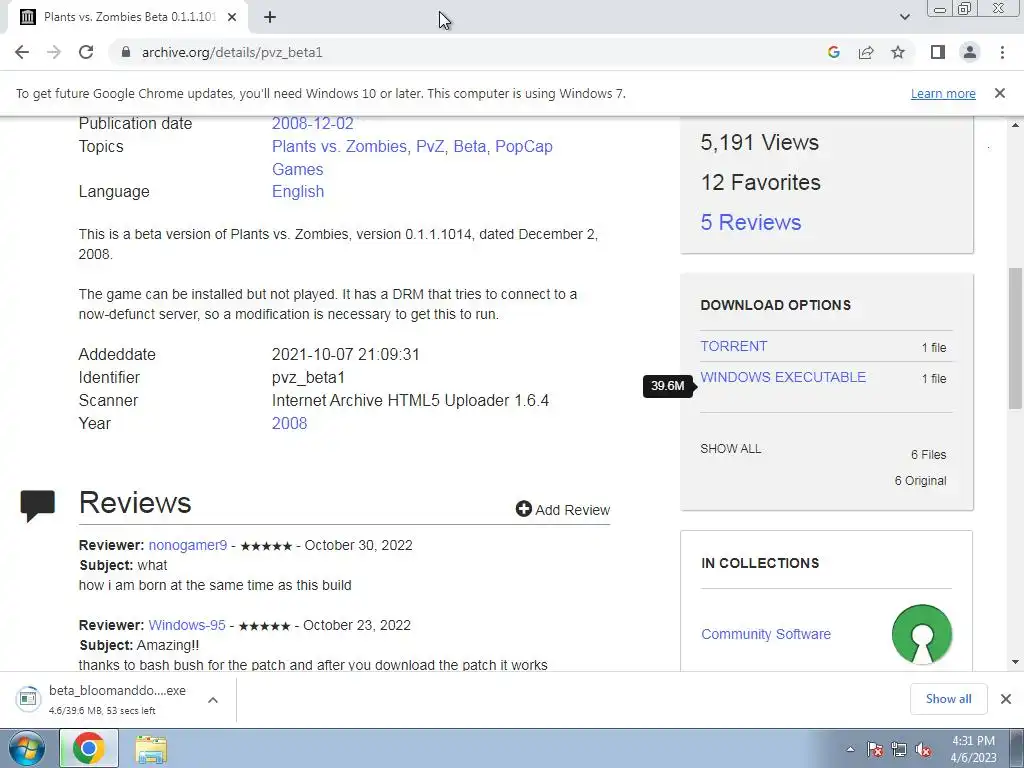Click the Google icon in address bar
The height and width of the screenshot is (768, 1024).
coord(833,52)
